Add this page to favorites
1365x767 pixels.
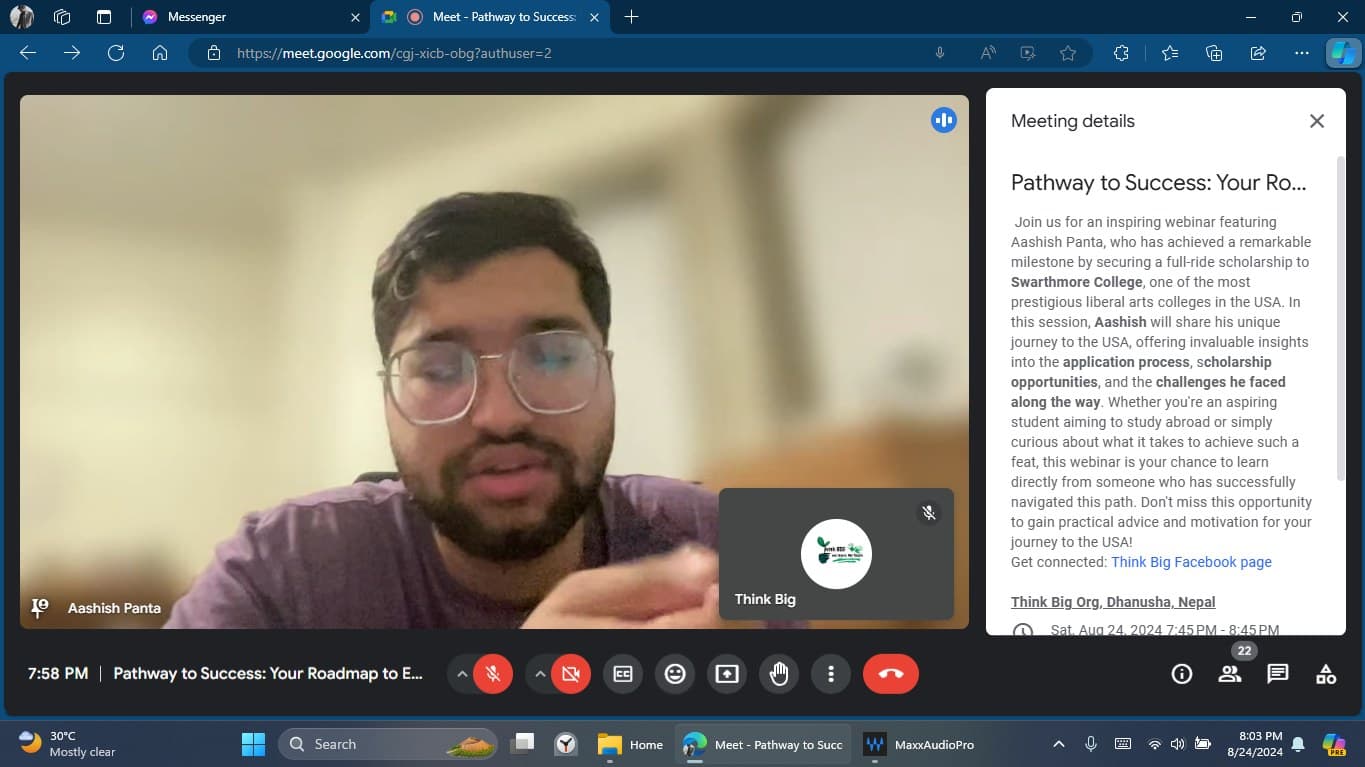[x=1068, y=53]
